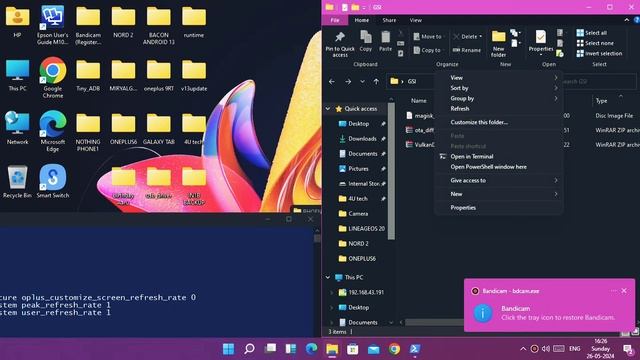640x360 pixels.
Task: Open Microsoft Store from taskbar
Action: [353, 349]
